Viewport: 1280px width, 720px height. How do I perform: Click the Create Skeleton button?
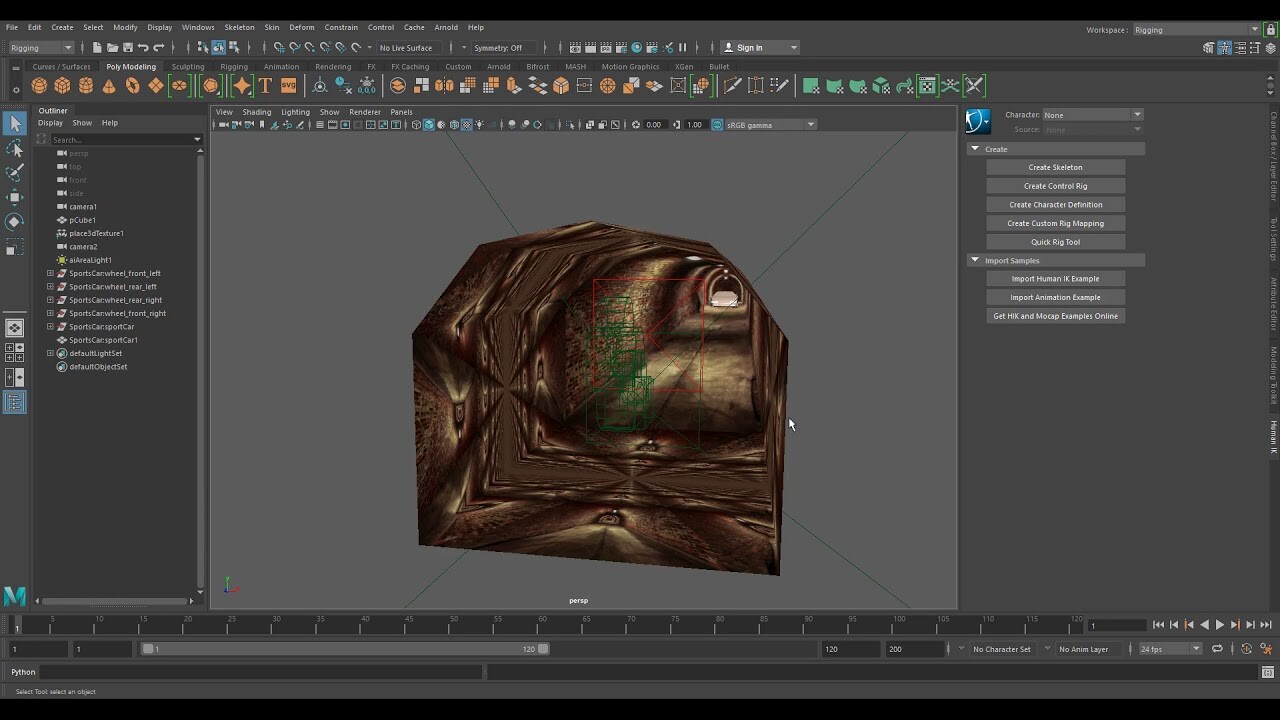[1055, 167]
